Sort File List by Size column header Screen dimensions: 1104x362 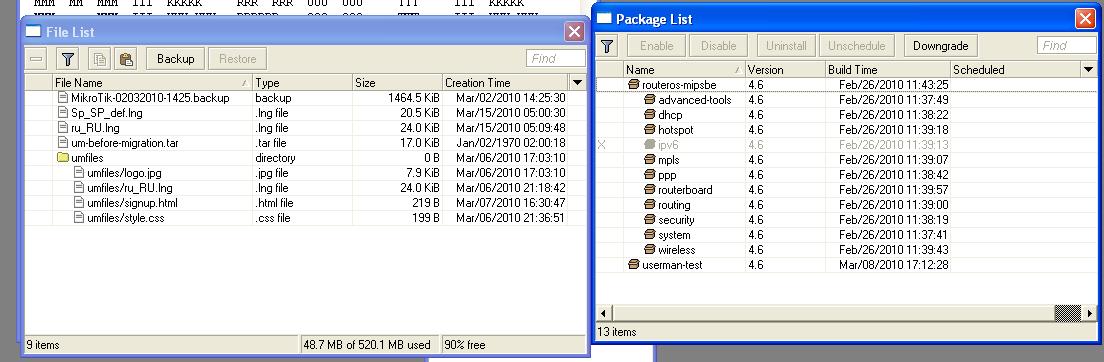(x=397, y=82)
